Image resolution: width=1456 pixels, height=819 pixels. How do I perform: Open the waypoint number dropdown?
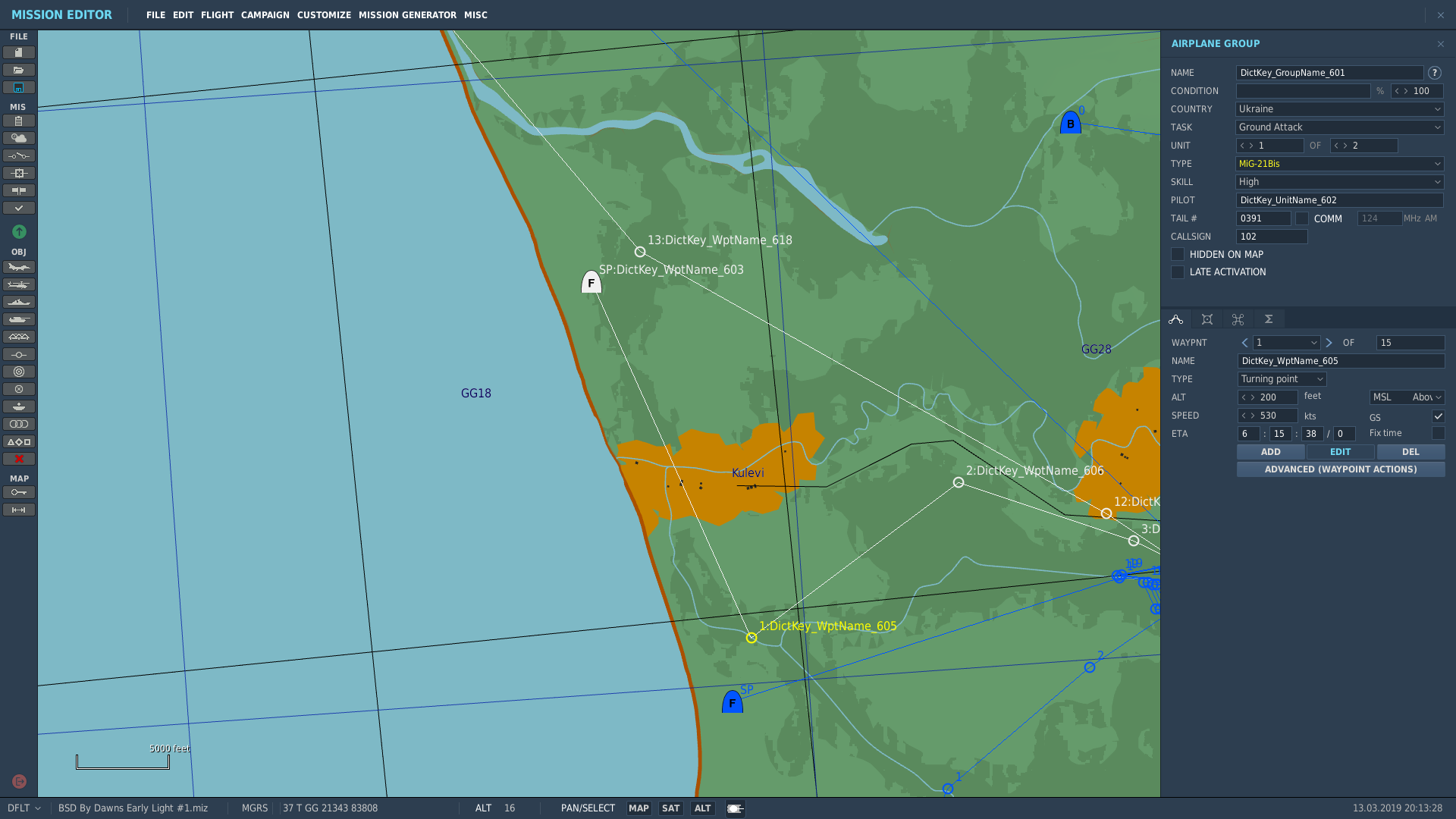pyautogui.click(x=1286, y=343)
